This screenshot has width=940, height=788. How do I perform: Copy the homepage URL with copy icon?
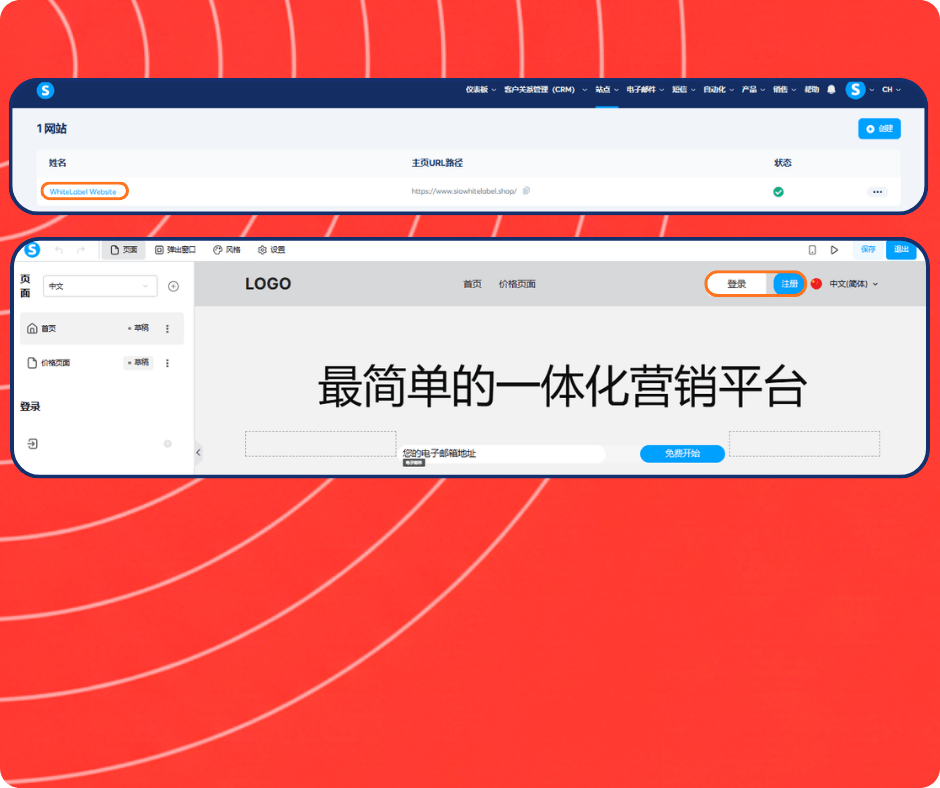tap(526, 191)
